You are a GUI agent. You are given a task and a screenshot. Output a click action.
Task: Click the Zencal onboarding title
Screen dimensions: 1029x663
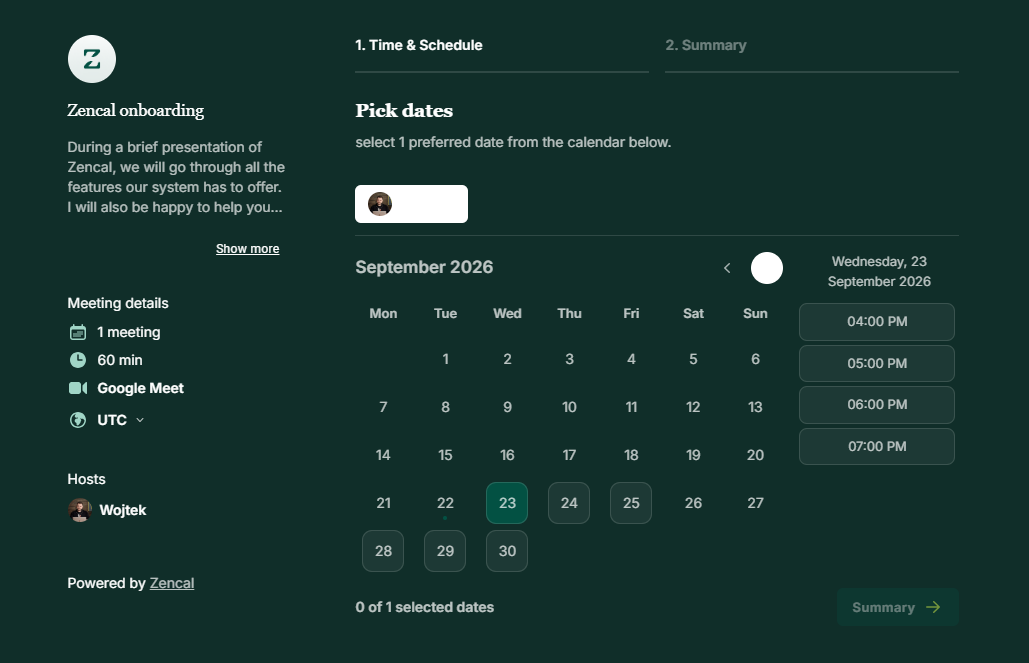[135, 110]
